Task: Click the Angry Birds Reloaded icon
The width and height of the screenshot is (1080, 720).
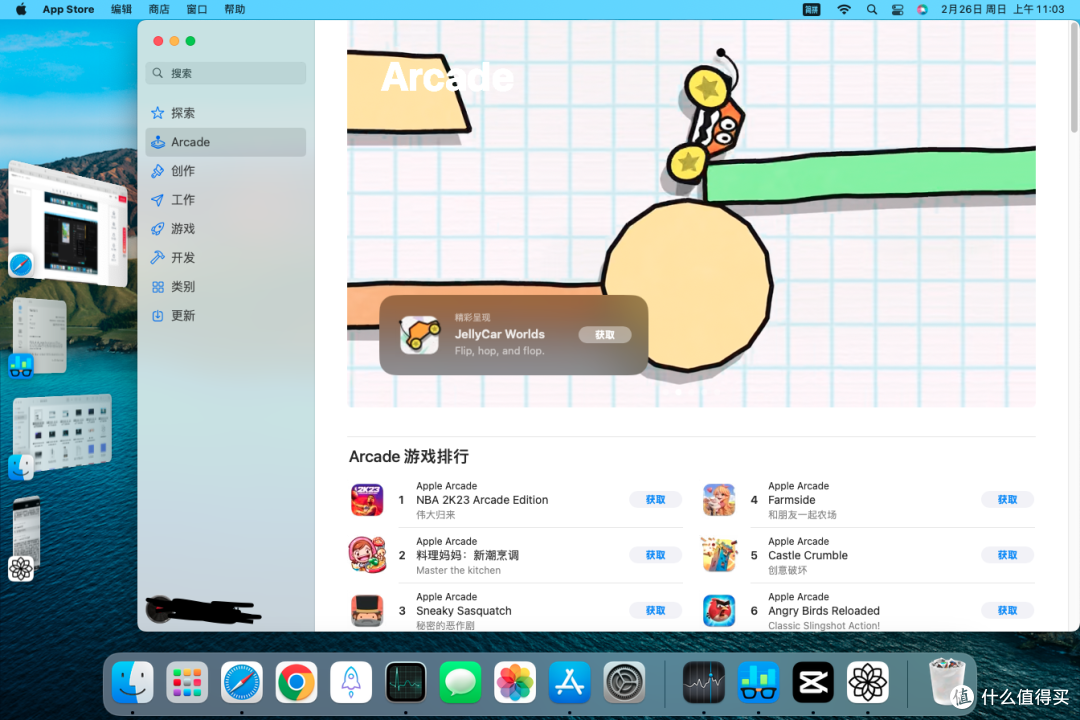Action: (719, 610)
